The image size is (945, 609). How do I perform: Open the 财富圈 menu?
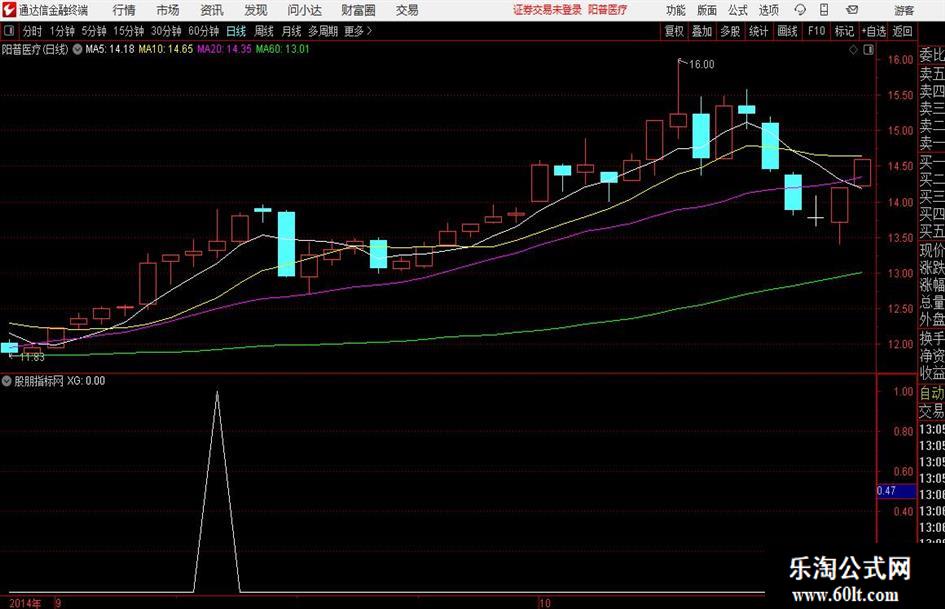(x=358, y=10)
